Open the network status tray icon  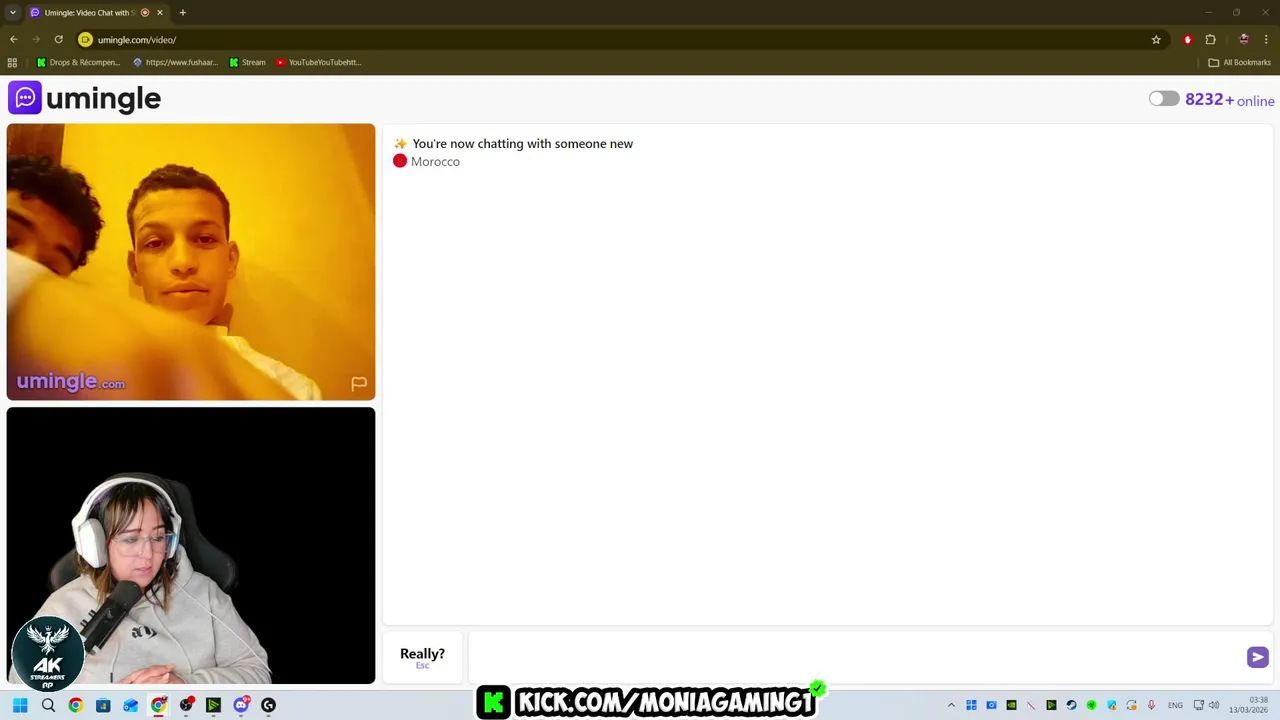1198,705
